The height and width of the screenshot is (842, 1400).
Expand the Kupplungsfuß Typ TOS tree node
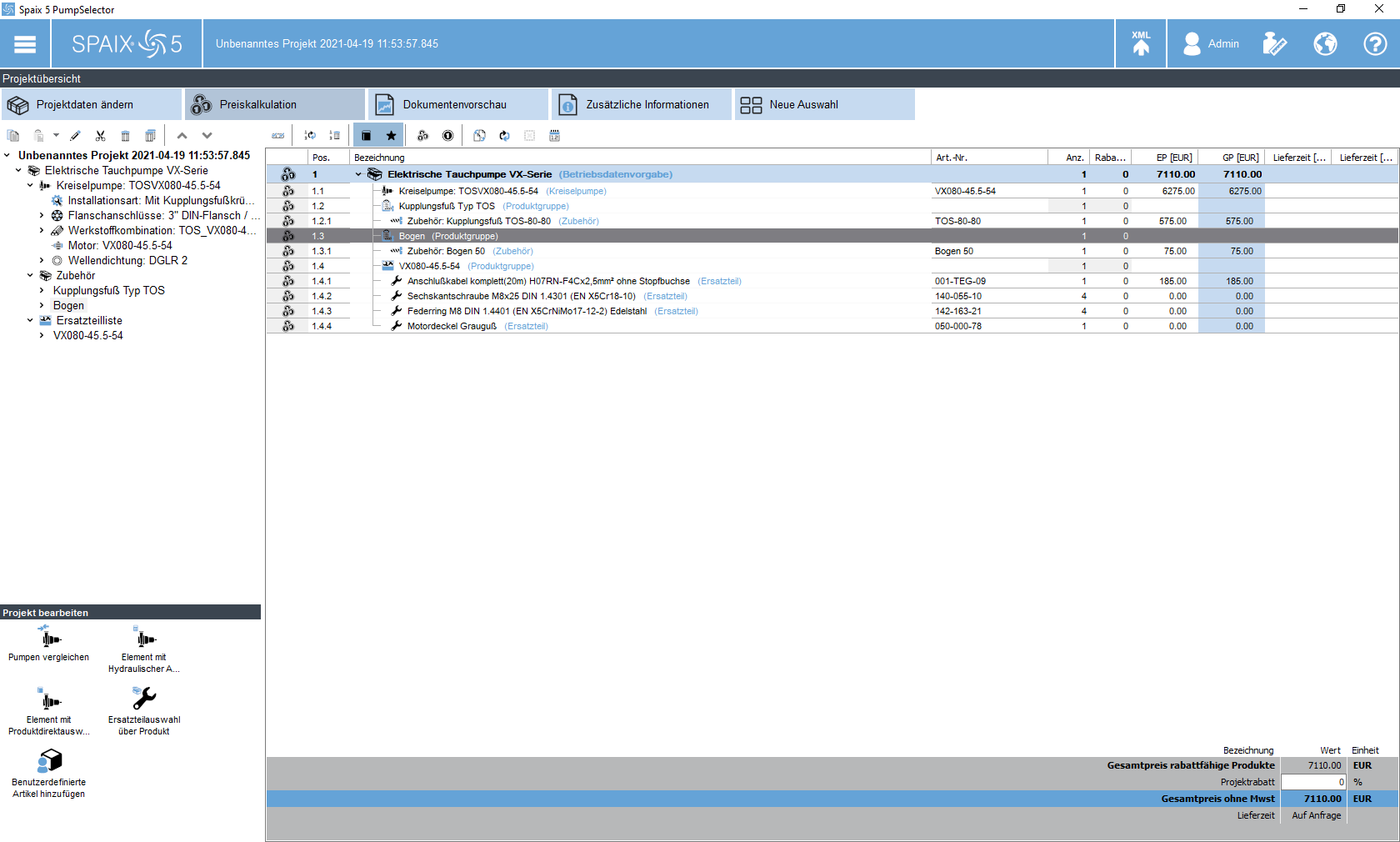[42, 291]
